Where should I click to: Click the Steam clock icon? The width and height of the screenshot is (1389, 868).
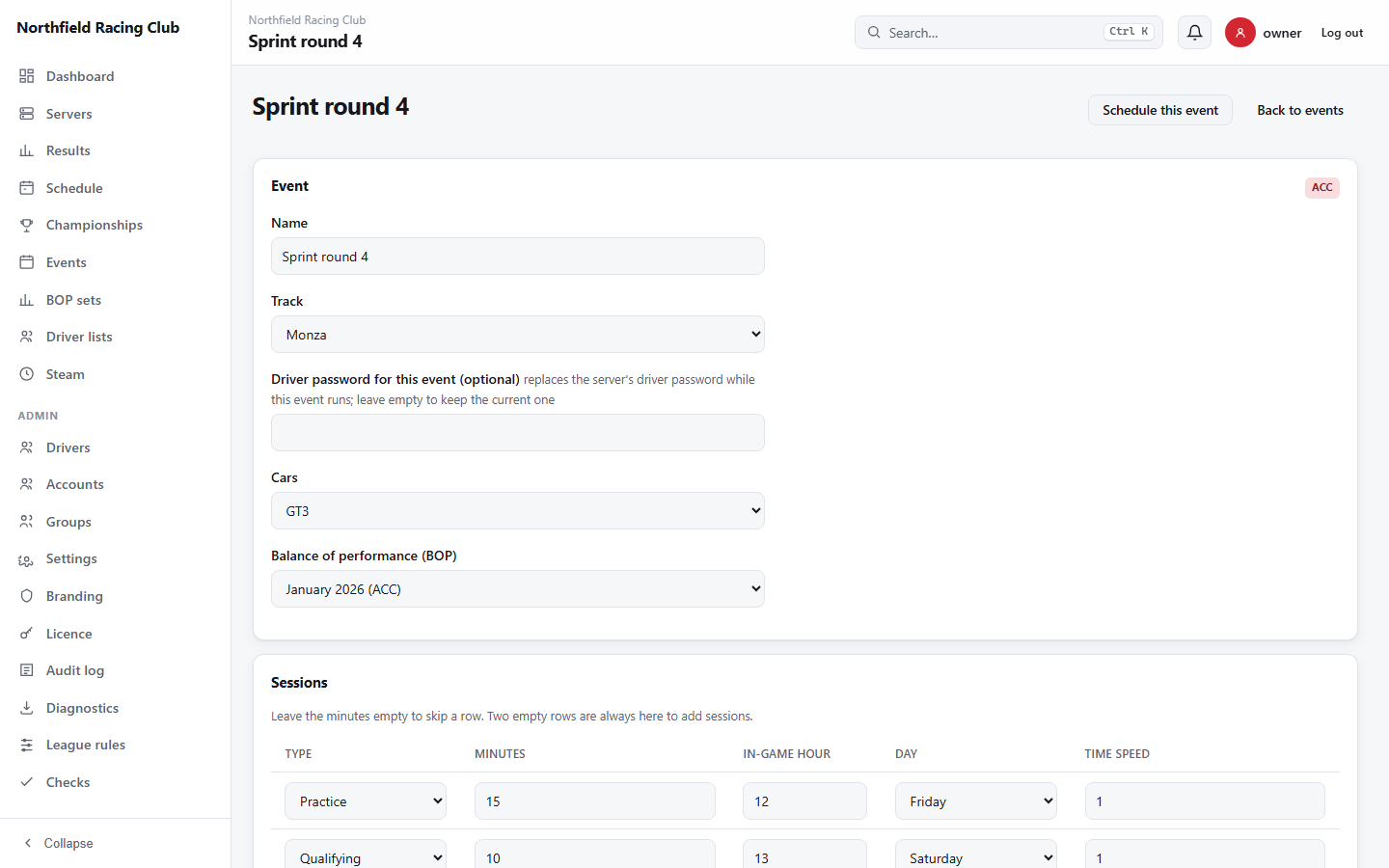coord(27,374)
